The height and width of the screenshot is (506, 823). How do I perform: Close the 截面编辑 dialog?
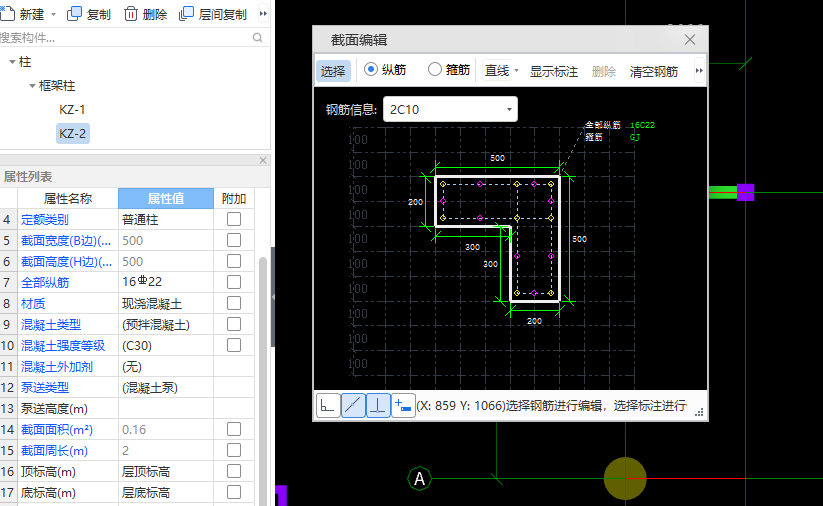click(x=690, y=39)
